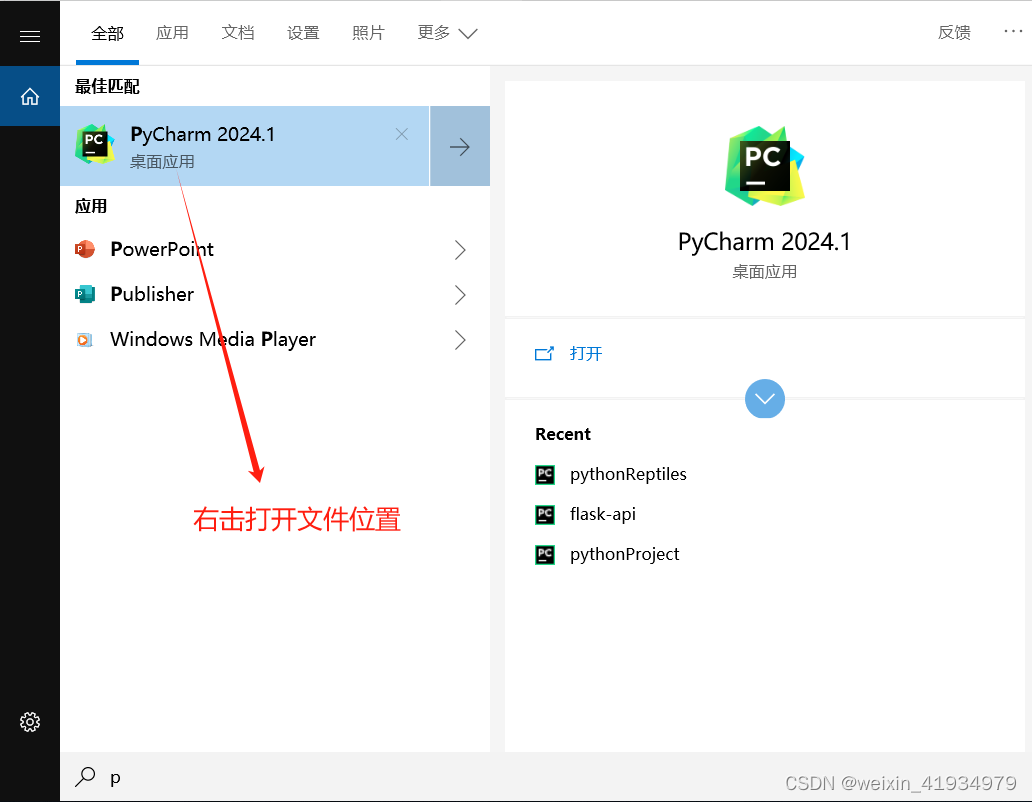Switch to the 应用 tab
1032x802 pixels.
172,33
